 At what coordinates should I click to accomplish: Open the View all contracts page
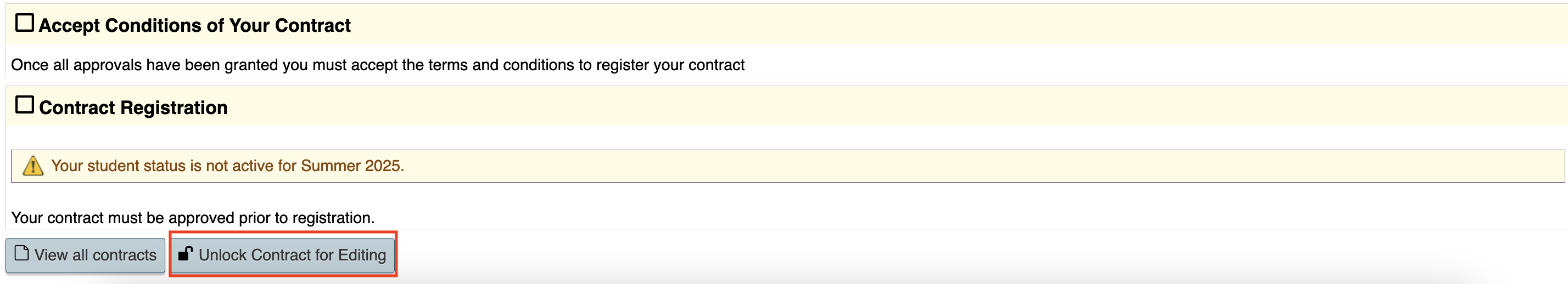coord(85,255)
